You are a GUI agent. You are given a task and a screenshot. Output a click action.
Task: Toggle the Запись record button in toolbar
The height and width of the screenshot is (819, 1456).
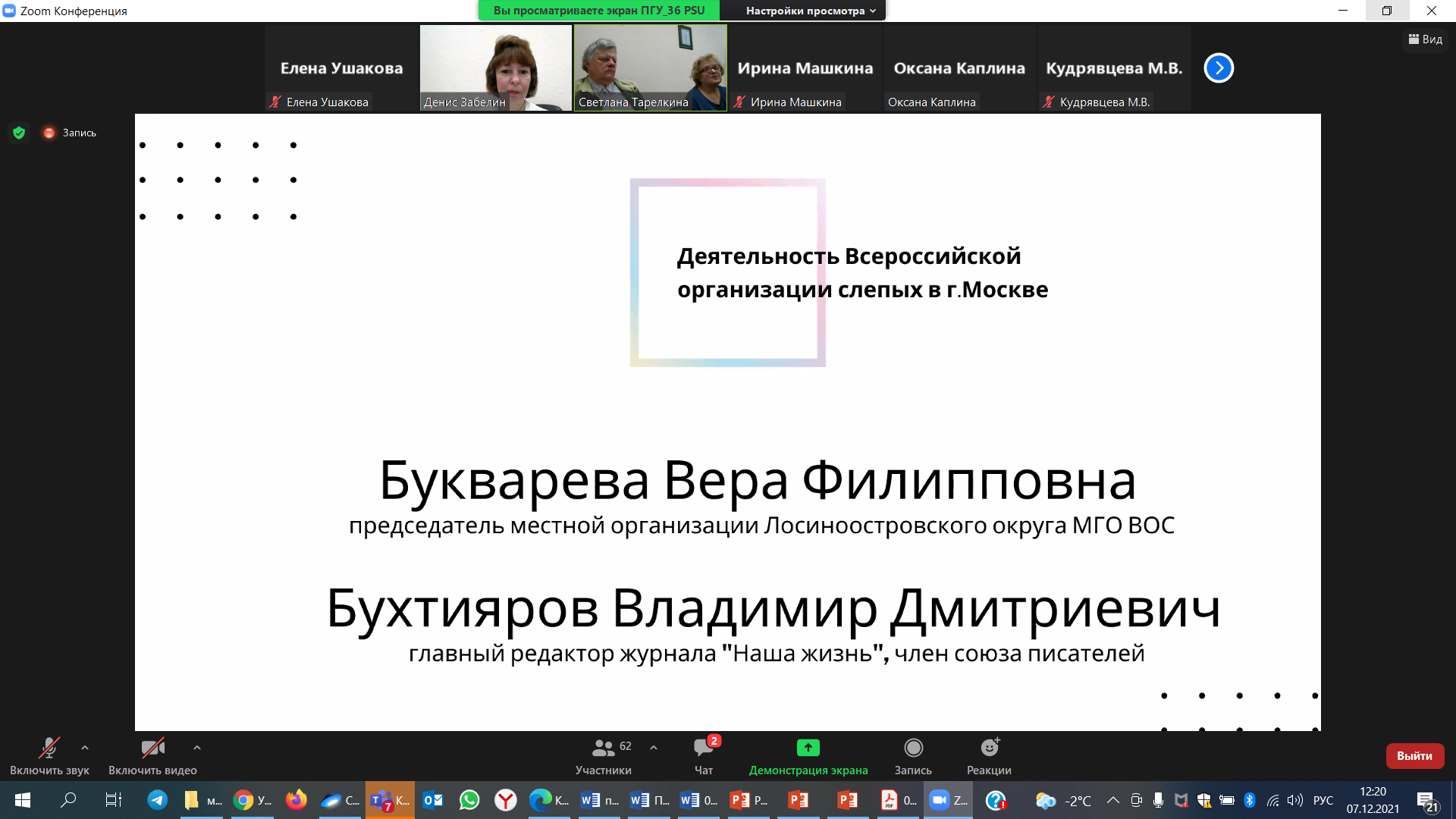[x=913, y=748]
